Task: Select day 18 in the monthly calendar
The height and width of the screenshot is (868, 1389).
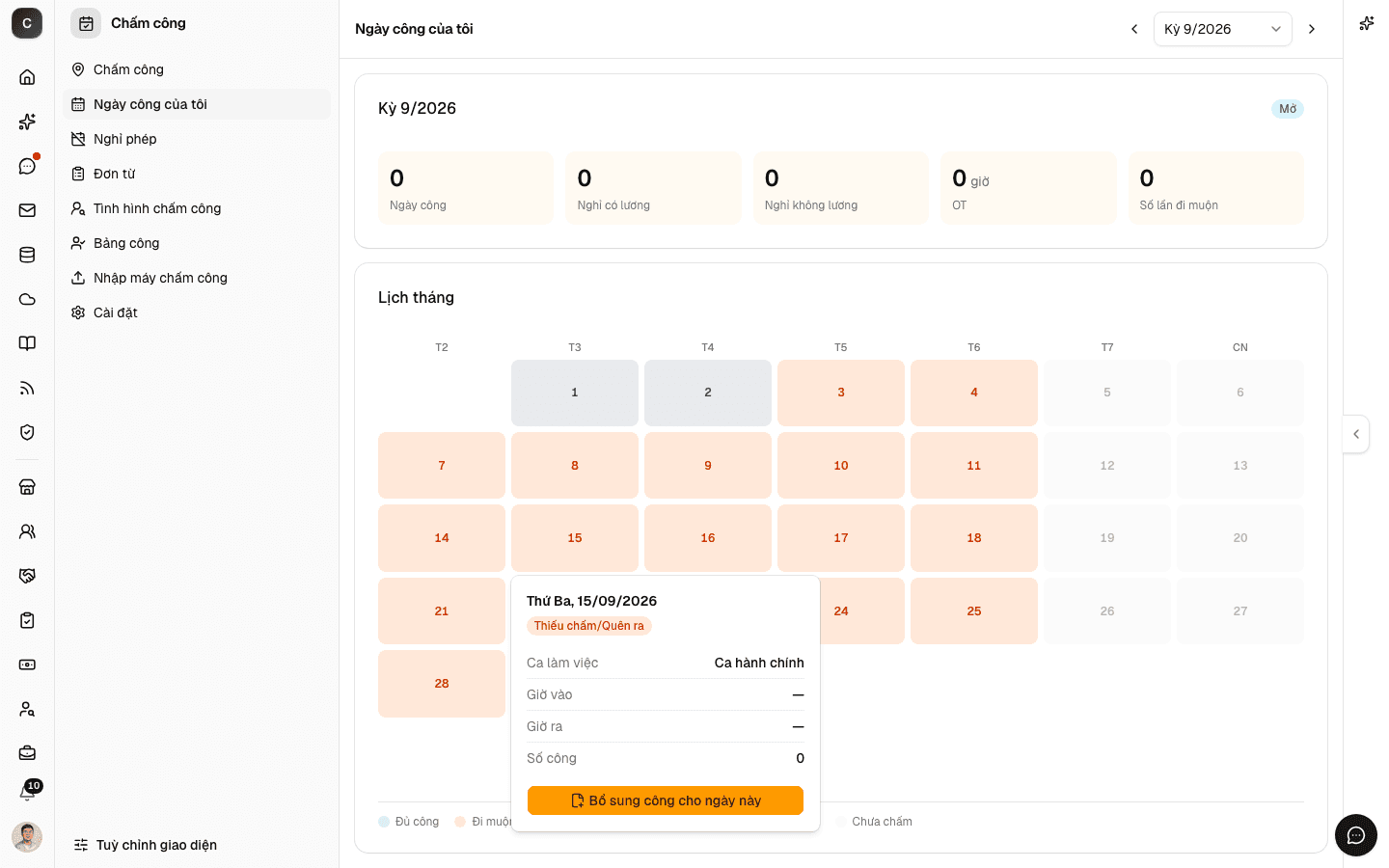Action: pos(974,538)
